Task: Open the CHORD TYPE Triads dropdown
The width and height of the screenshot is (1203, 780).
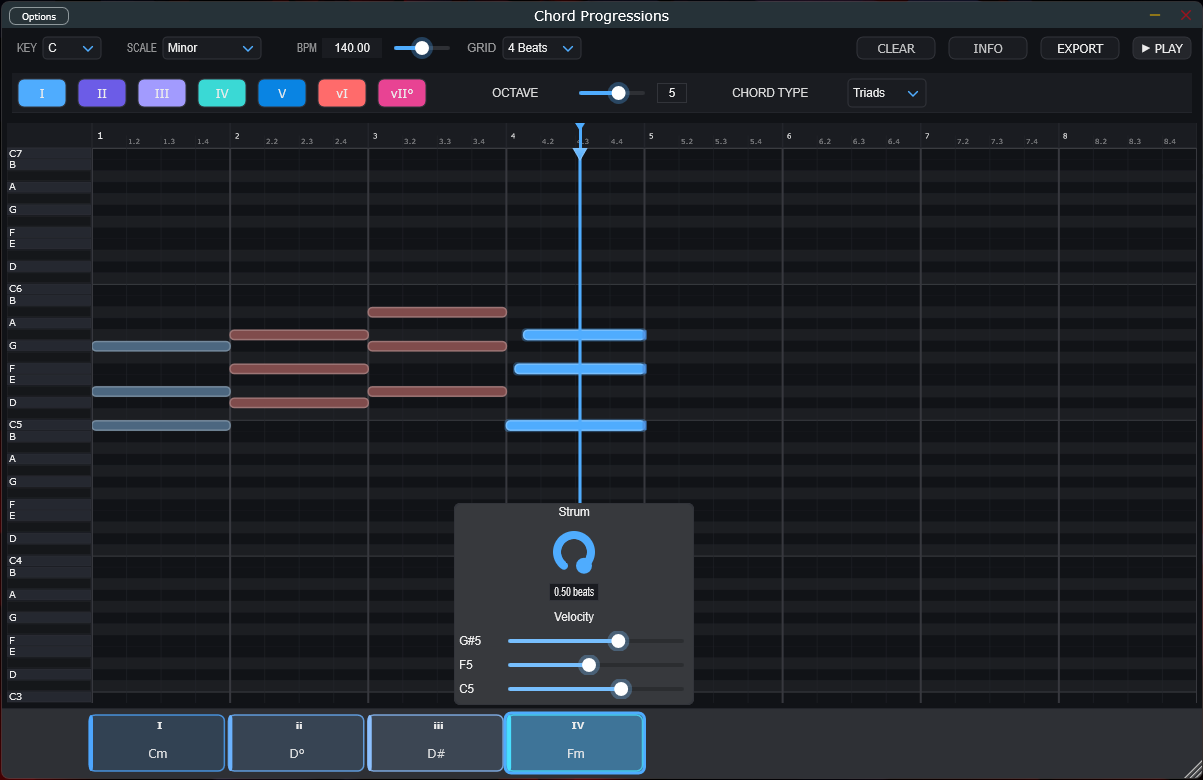Action: pyautogui.click(x=886, y=93)
